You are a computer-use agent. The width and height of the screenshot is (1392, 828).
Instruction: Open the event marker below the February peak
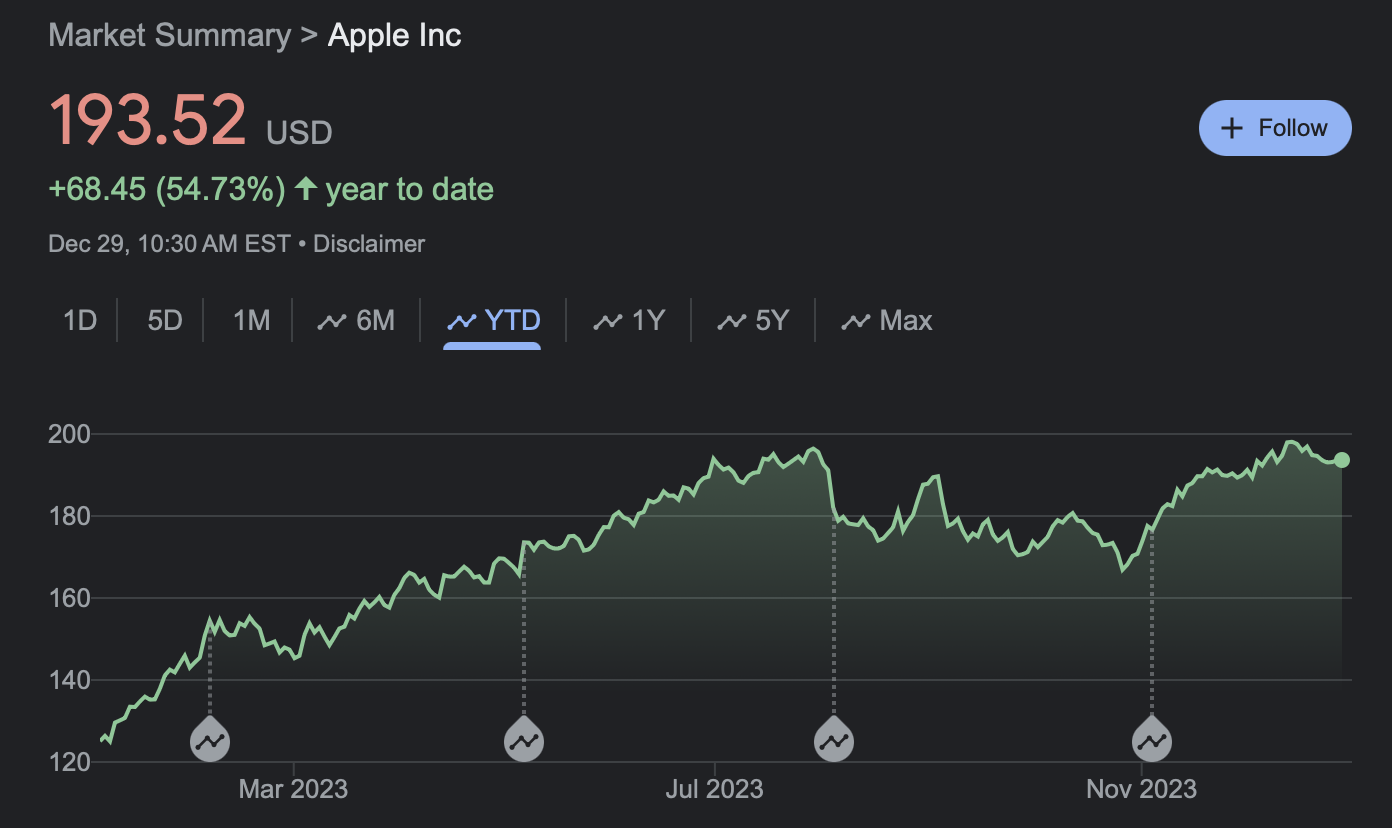tap(209, 739)
